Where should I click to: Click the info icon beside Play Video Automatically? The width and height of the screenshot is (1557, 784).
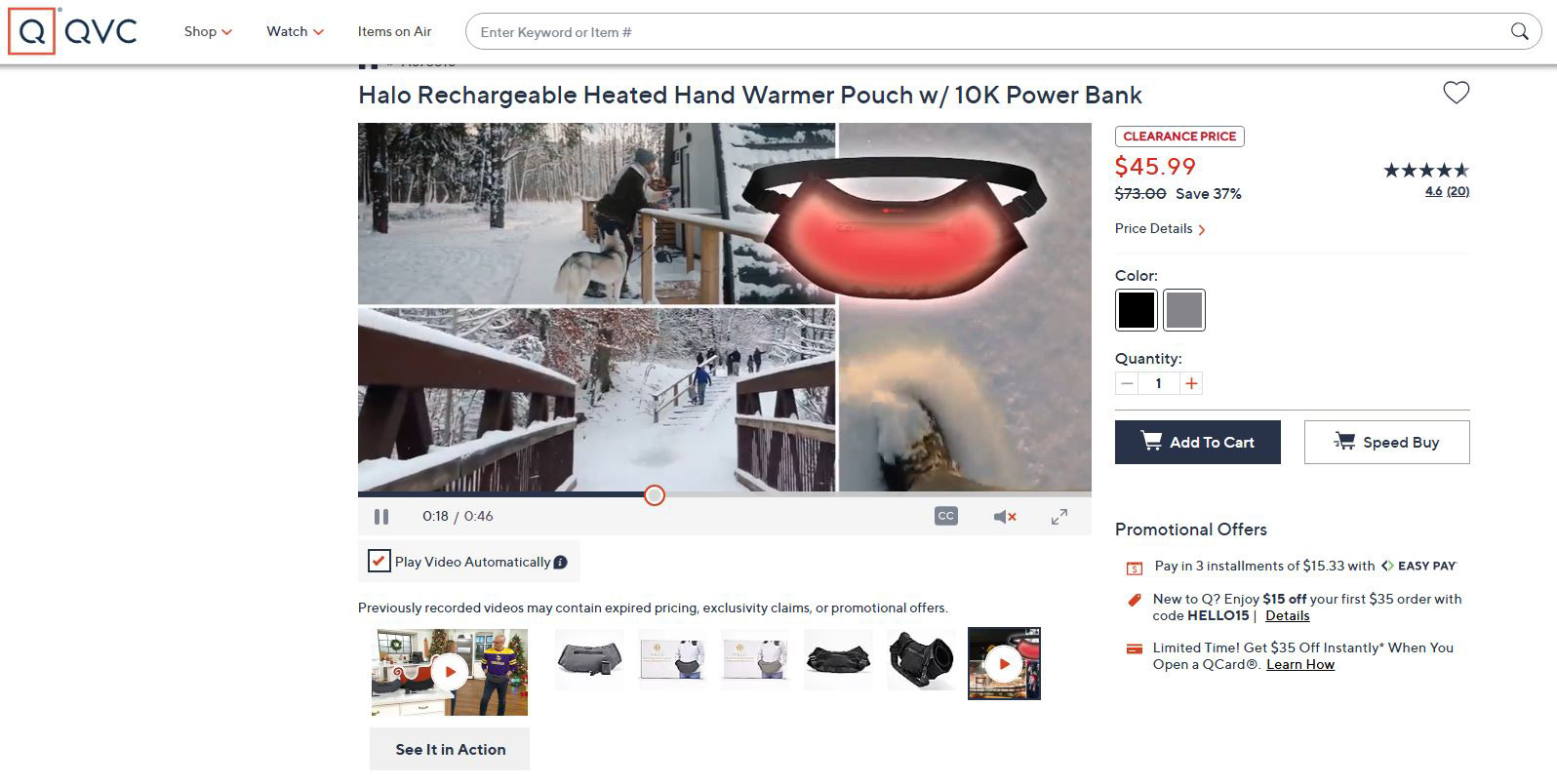[x=560, y=562]
